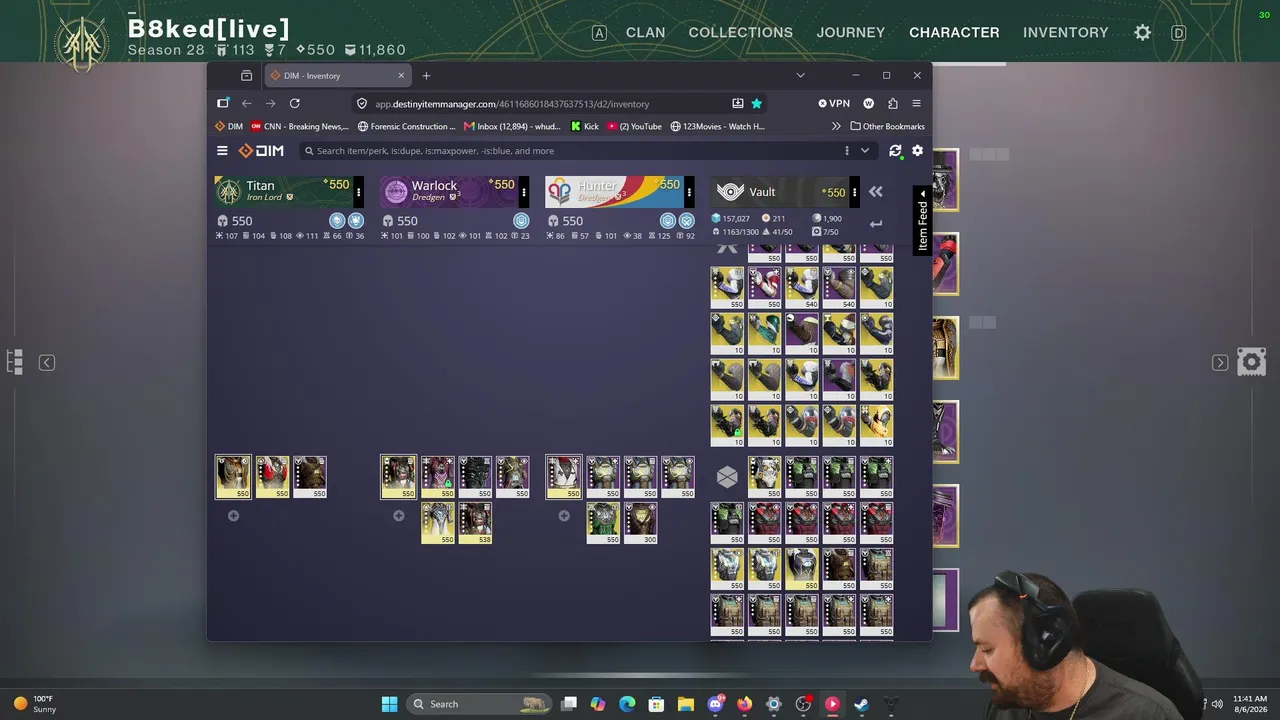Open the JOURNEY tab in Destiny menu
Screen dimensions: 1280x720
tap(851, 32)
